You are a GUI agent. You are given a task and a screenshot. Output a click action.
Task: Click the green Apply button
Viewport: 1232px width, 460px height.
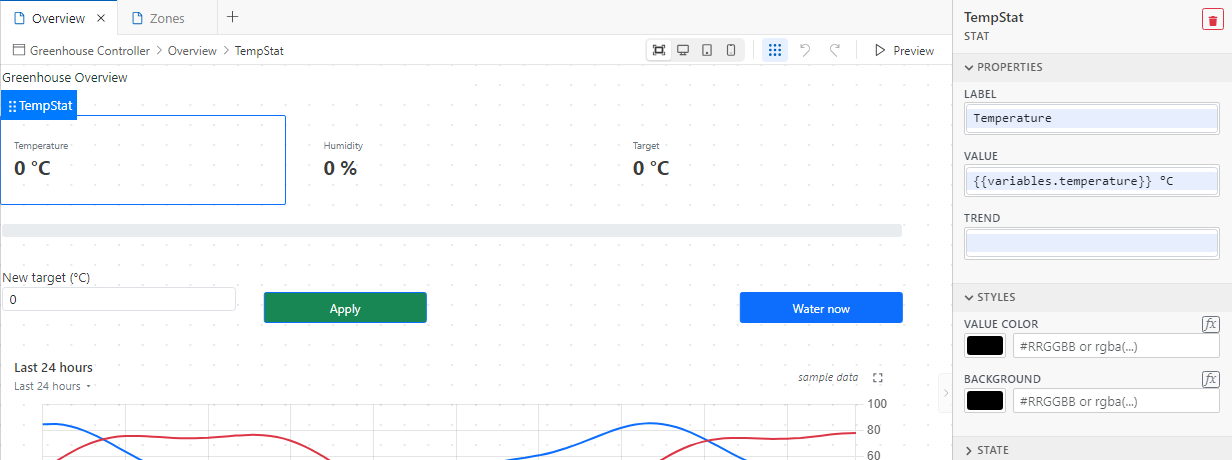coord(345,308)
